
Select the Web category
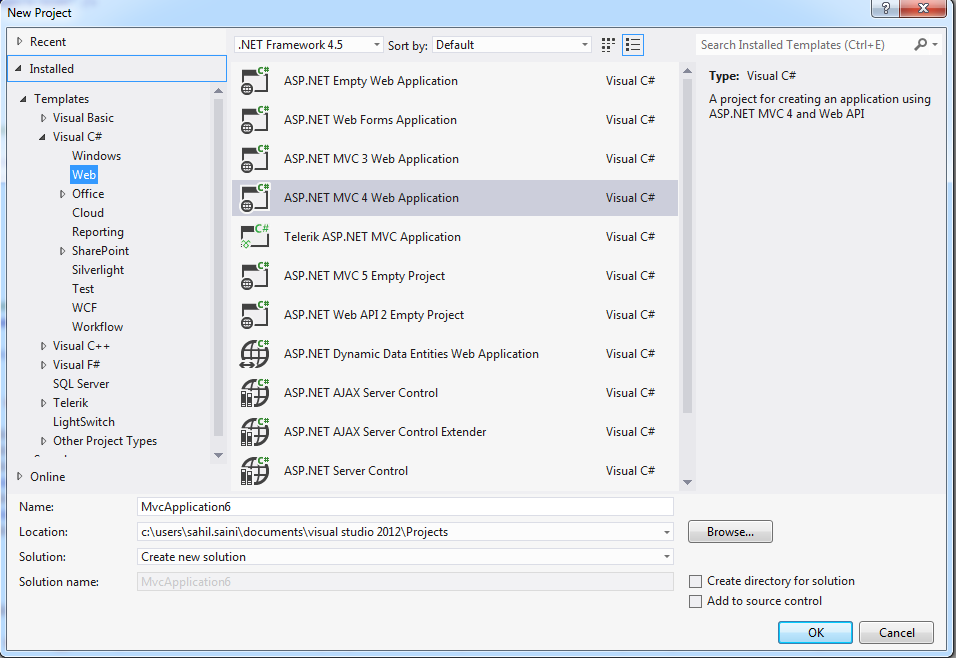point(84,174)
